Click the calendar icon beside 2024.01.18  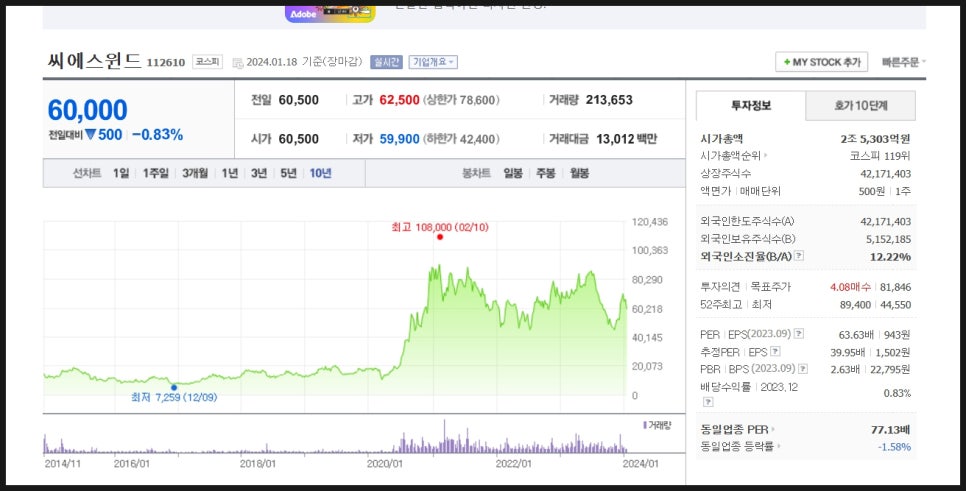(x=238, y=63)
